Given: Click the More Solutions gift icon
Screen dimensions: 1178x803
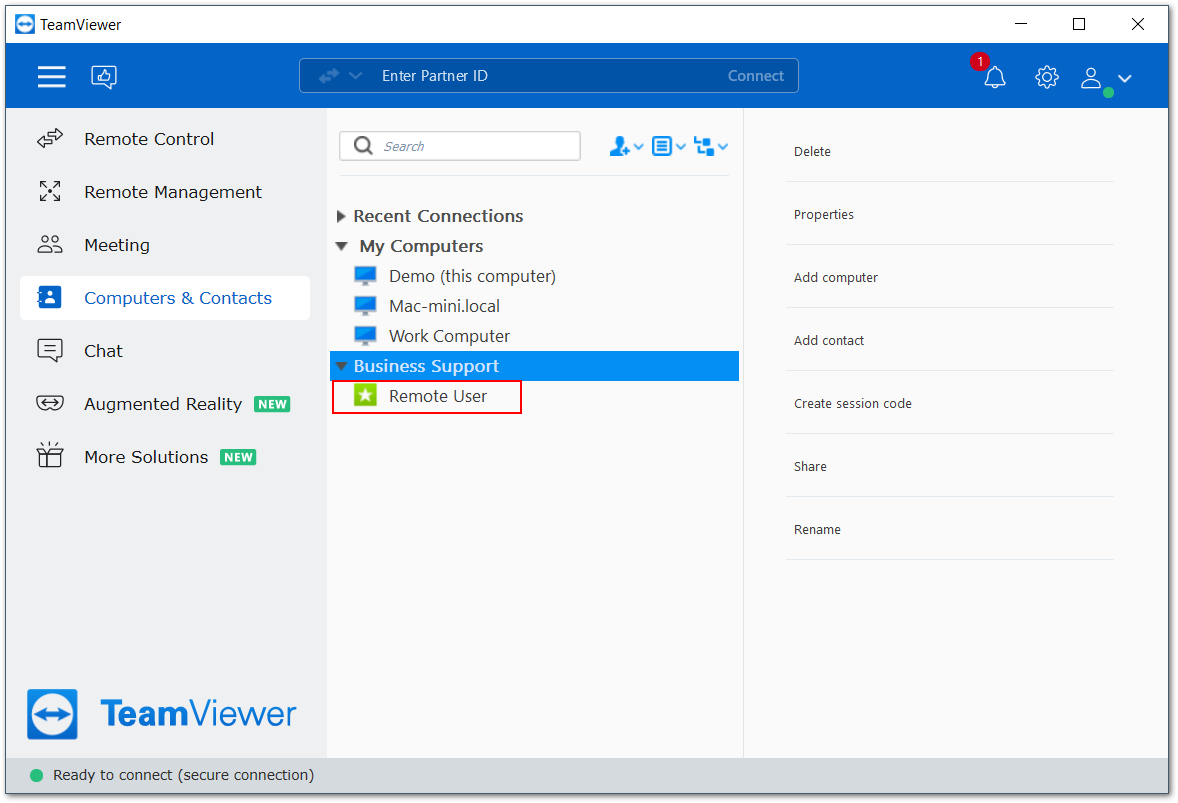Looking at the screenshot, I should click(50, 455).
